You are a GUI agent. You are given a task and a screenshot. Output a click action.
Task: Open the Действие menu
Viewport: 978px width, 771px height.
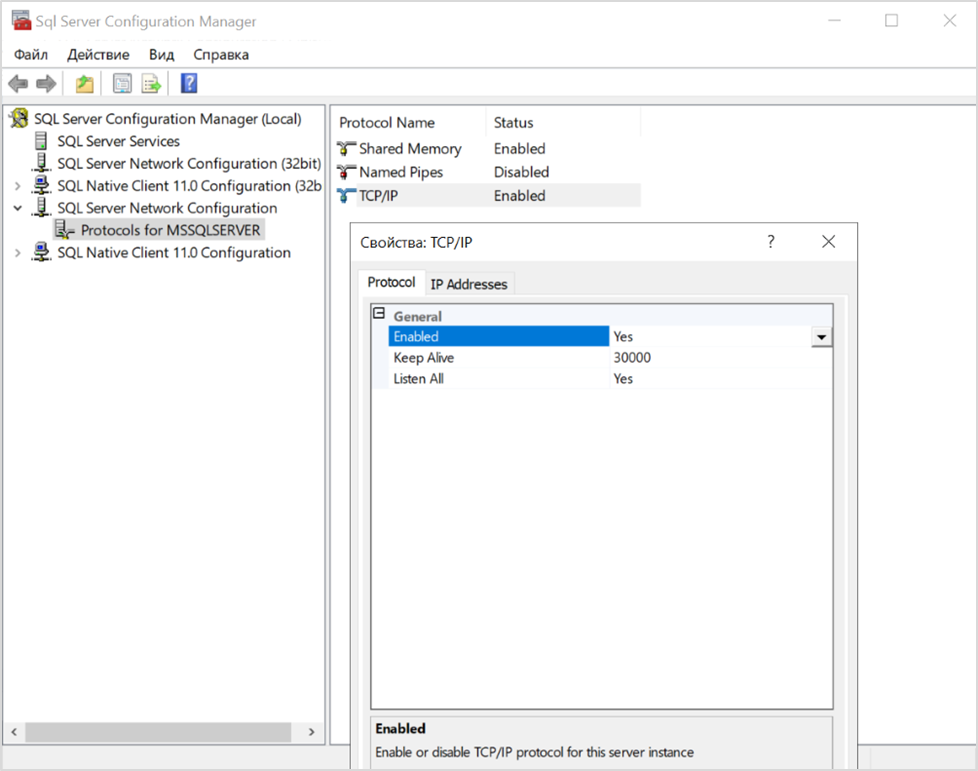(99, 54)
